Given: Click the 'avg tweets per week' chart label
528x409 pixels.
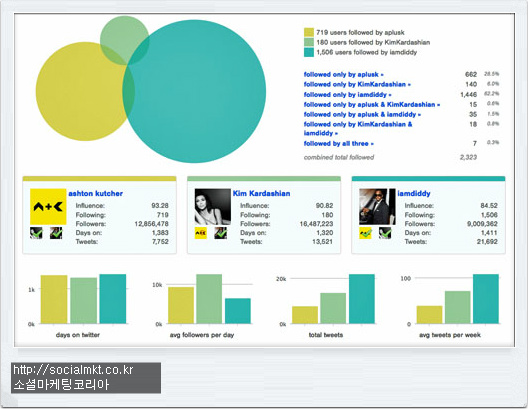Looking at the screenshot, I should pos(450,335).
